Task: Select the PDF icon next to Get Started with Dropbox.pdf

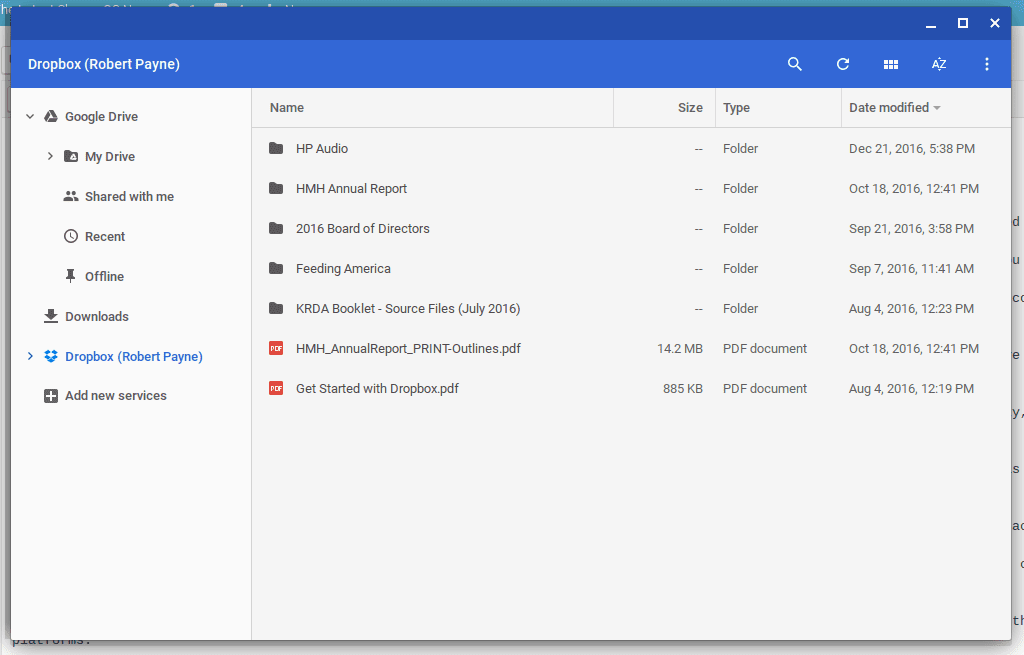Action: point(275,388)
